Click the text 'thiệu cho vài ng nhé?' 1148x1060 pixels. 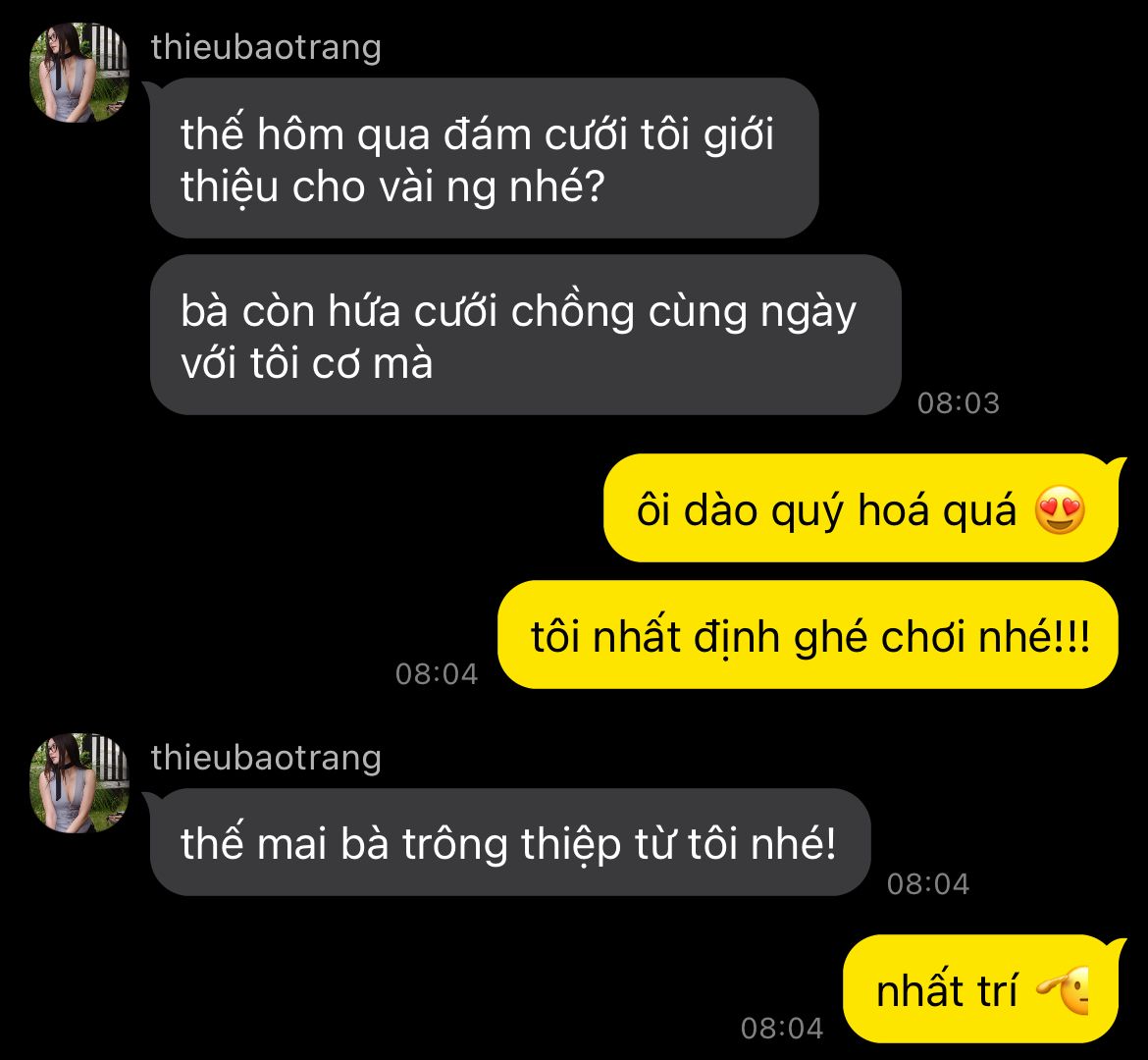pos(392,188)
